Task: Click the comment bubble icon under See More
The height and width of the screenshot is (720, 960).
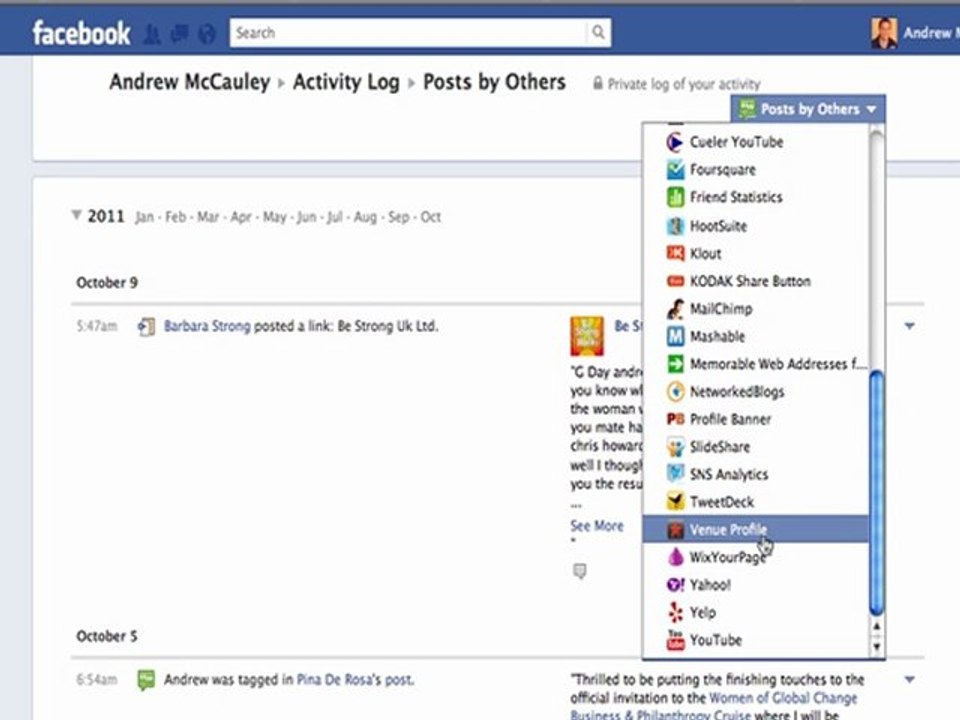Action: 579,571
